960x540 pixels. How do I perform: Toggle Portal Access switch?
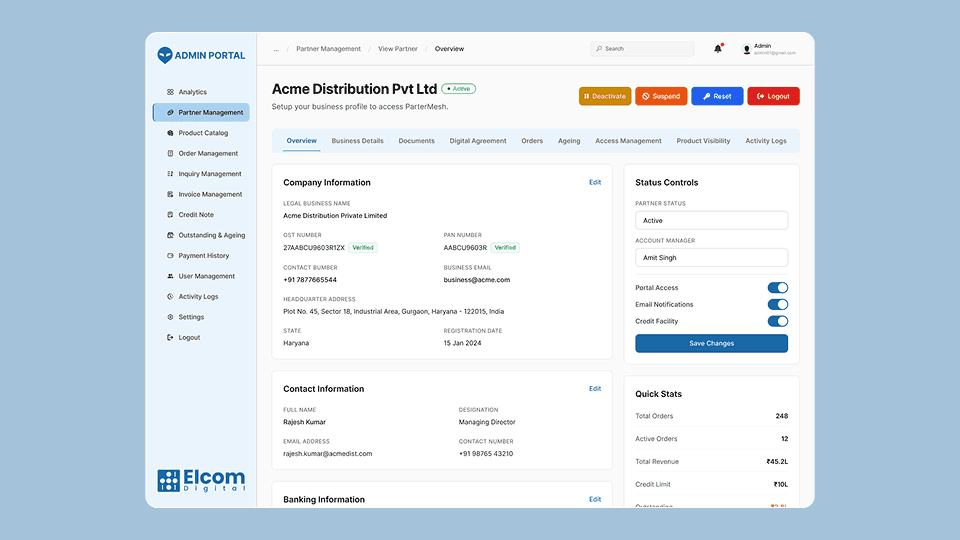[777, 288]
